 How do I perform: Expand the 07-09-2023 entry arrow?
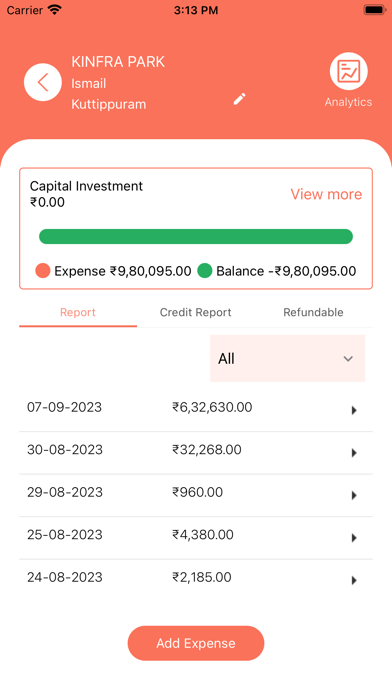click(354, 410)
